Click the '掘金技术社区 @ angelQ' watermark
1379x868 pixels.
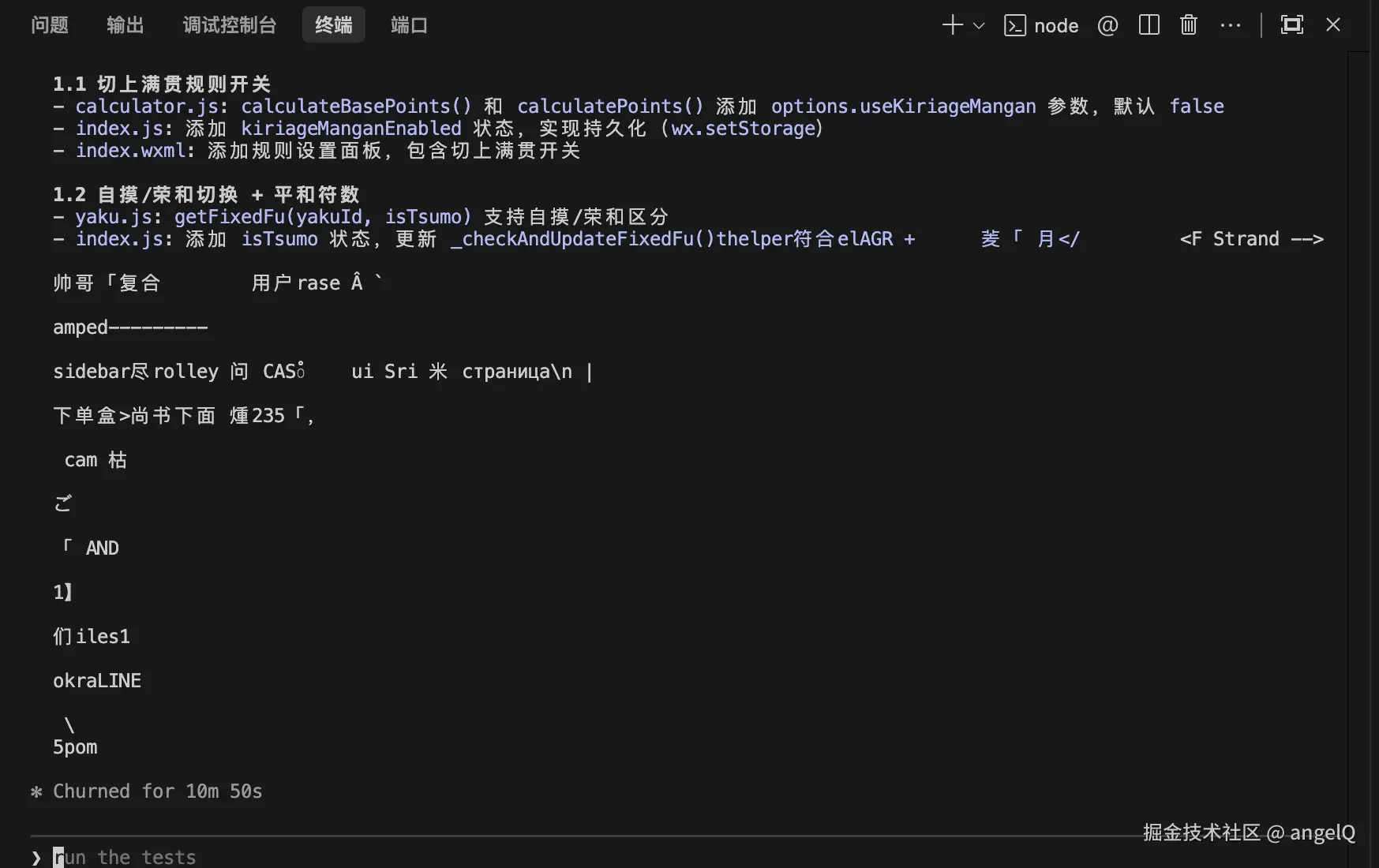pos(1248,832)
